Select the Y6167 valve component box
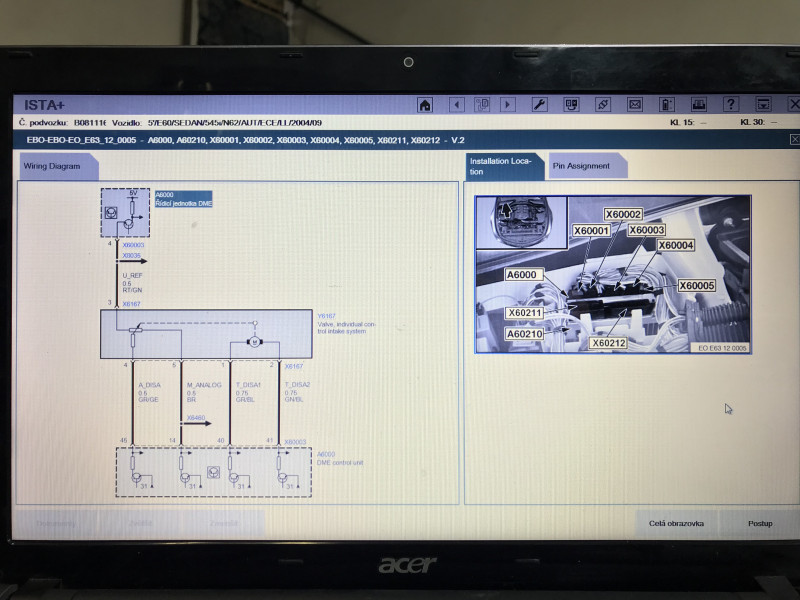 (206, 334)
